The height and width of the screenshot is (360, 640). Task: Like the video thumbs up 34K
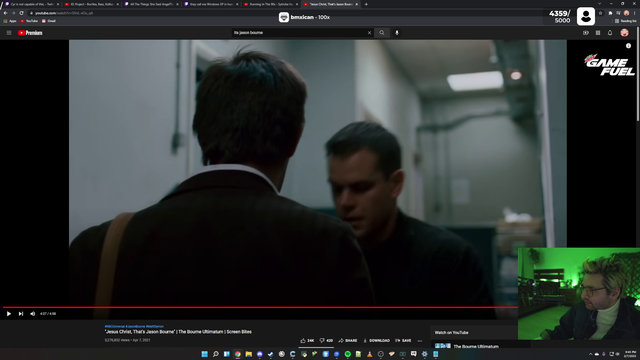pyautogui.click(x=307, y=340)
